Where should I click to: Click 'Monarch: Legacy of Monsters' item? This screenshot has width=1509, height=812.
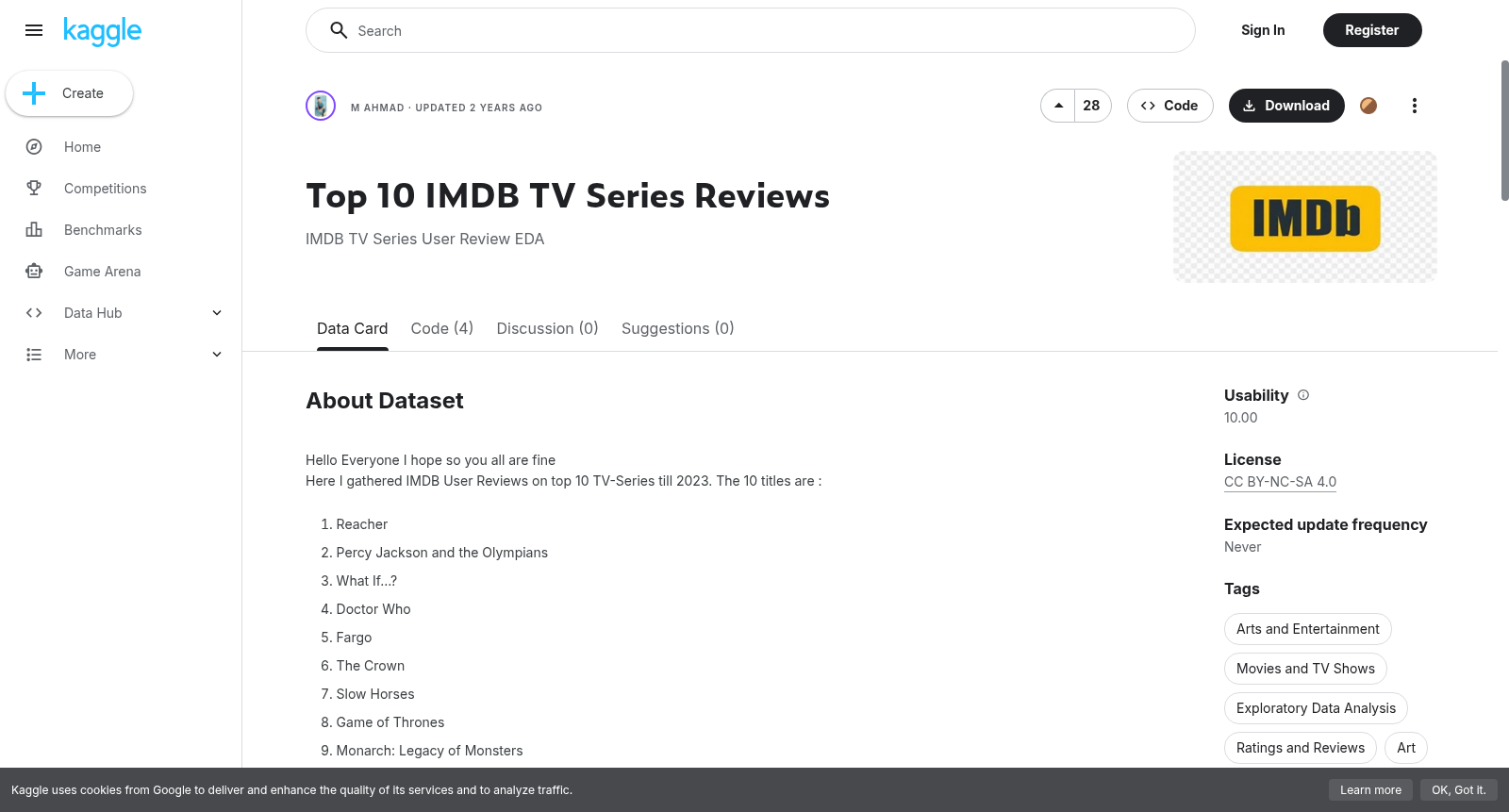tap(429, 751)
